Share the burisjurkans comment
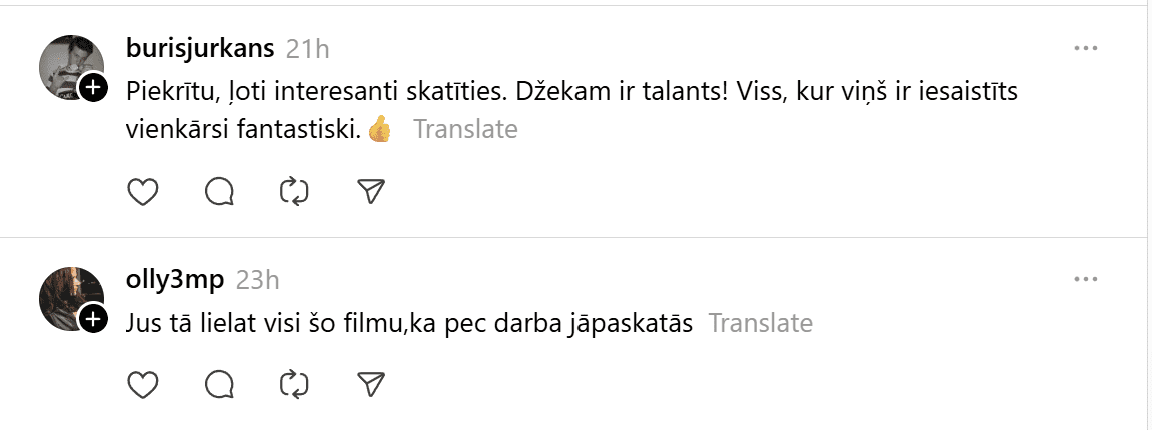This screenshot has height=430, width=1152. click(371, 191)
